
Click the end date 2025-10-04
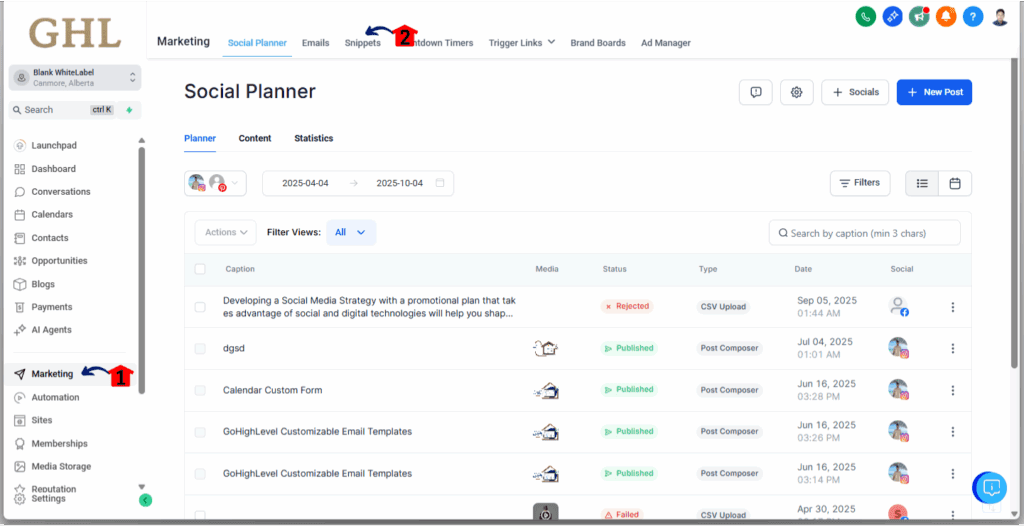click(400, 184)
